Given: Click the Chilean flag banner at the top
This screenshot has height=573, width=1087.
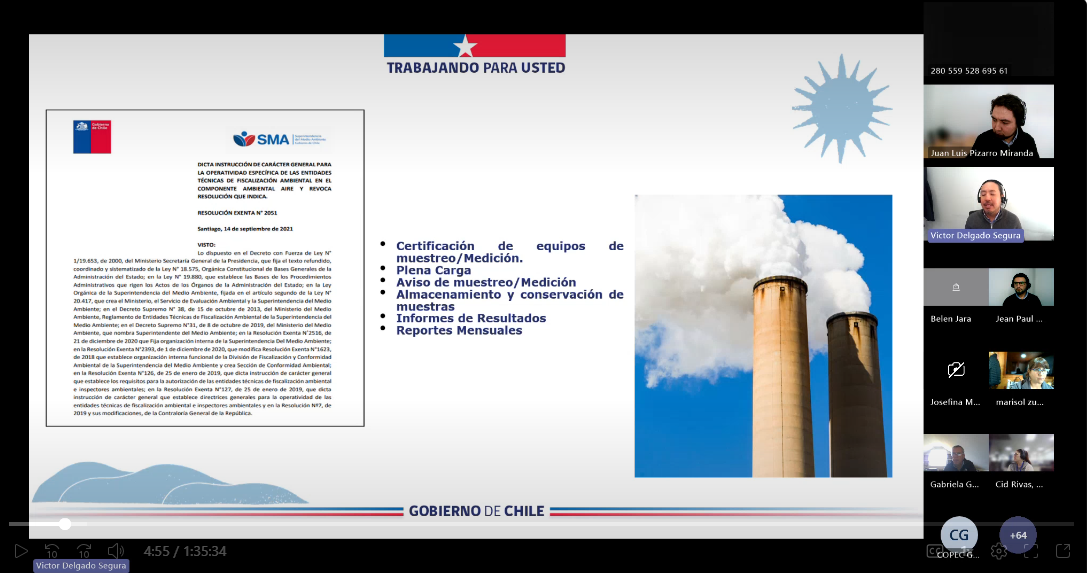Looking at the screenshot, I should [x=475, y=46].
